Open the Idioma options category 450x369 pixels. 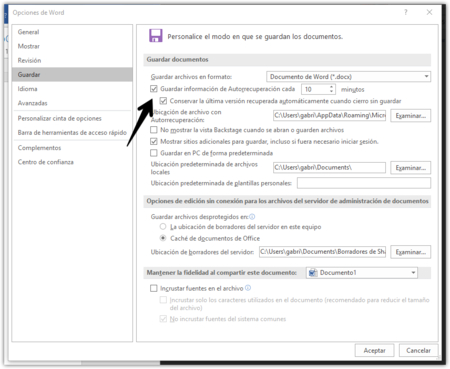[72, 89]
